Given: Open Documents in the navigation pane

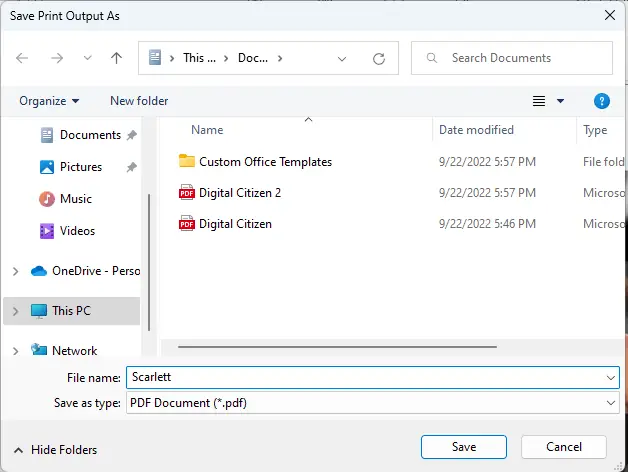Looking at the screenshot, I should 90,135.
